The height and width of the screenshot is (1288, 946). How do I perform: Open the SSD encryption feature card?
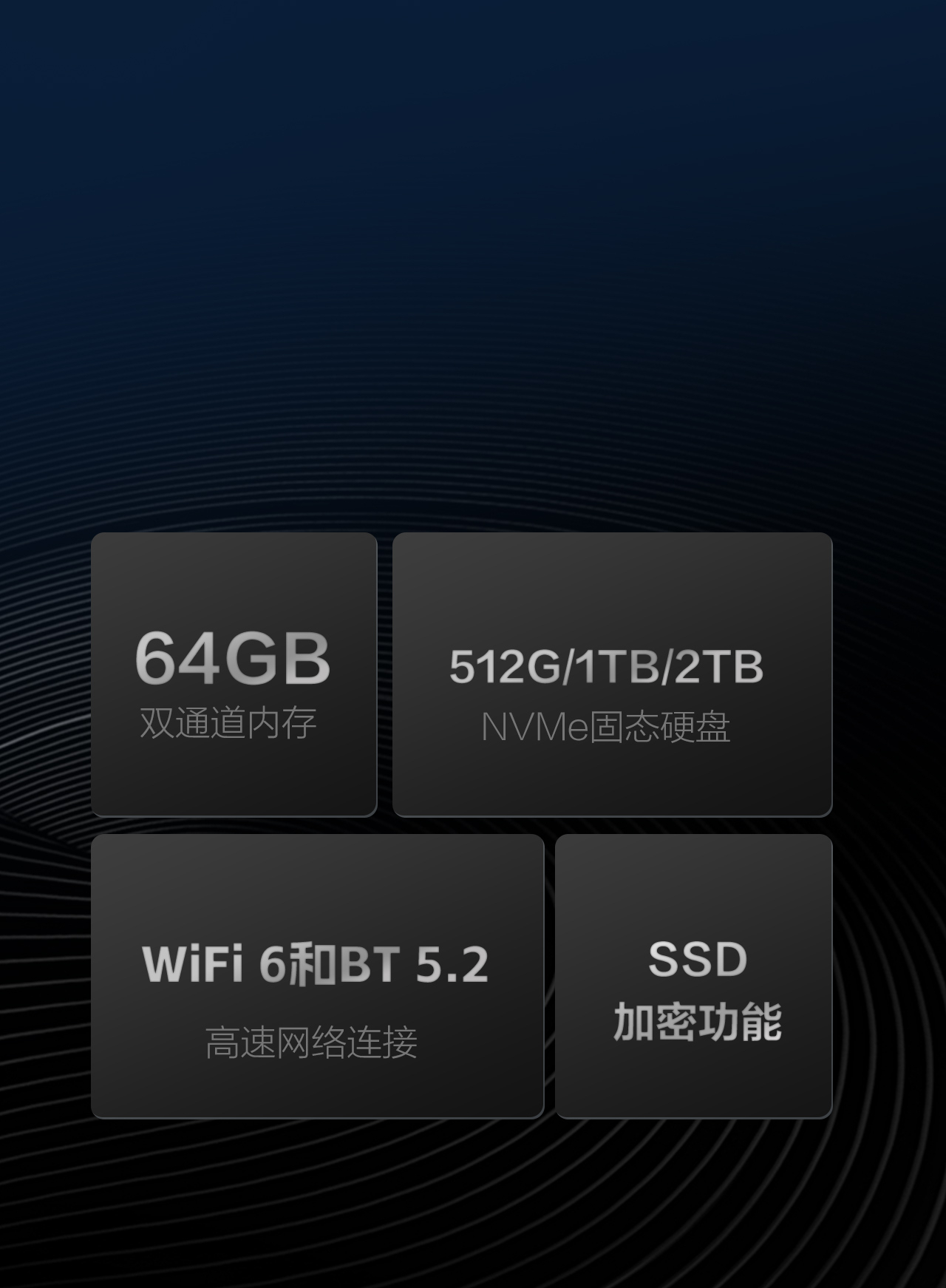click(x=694, y=976)
